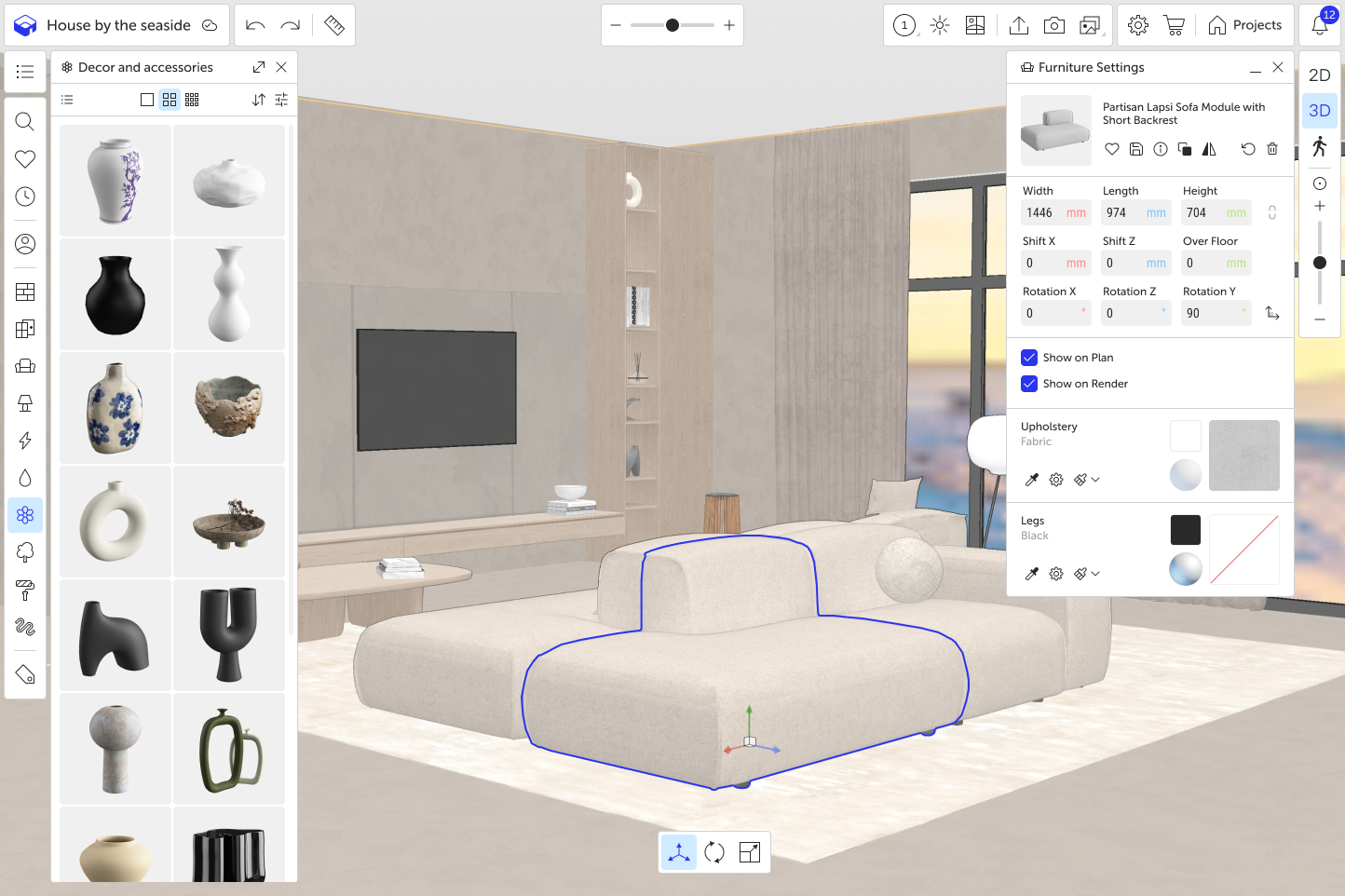Expand the Legs material options dropdown
Viewport: 1345px width, 896px height.
click(1095, 574)
